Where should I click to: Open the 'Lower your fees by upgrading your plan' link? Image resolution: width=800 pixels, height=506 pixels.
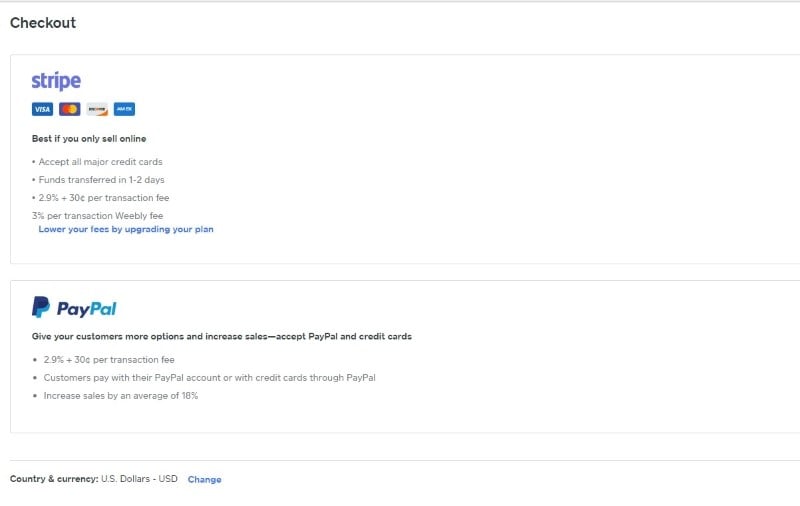(126, 229)
